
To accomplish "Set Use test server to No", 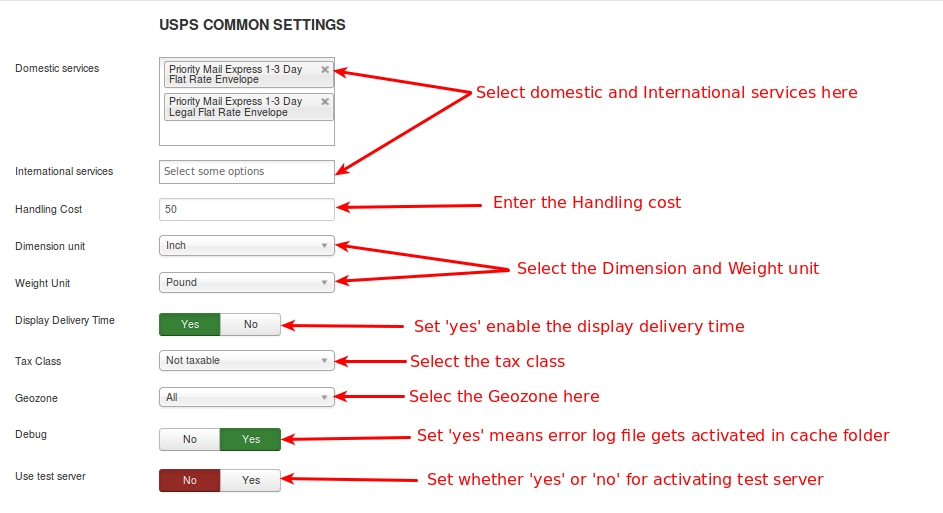I will [189, 480].
